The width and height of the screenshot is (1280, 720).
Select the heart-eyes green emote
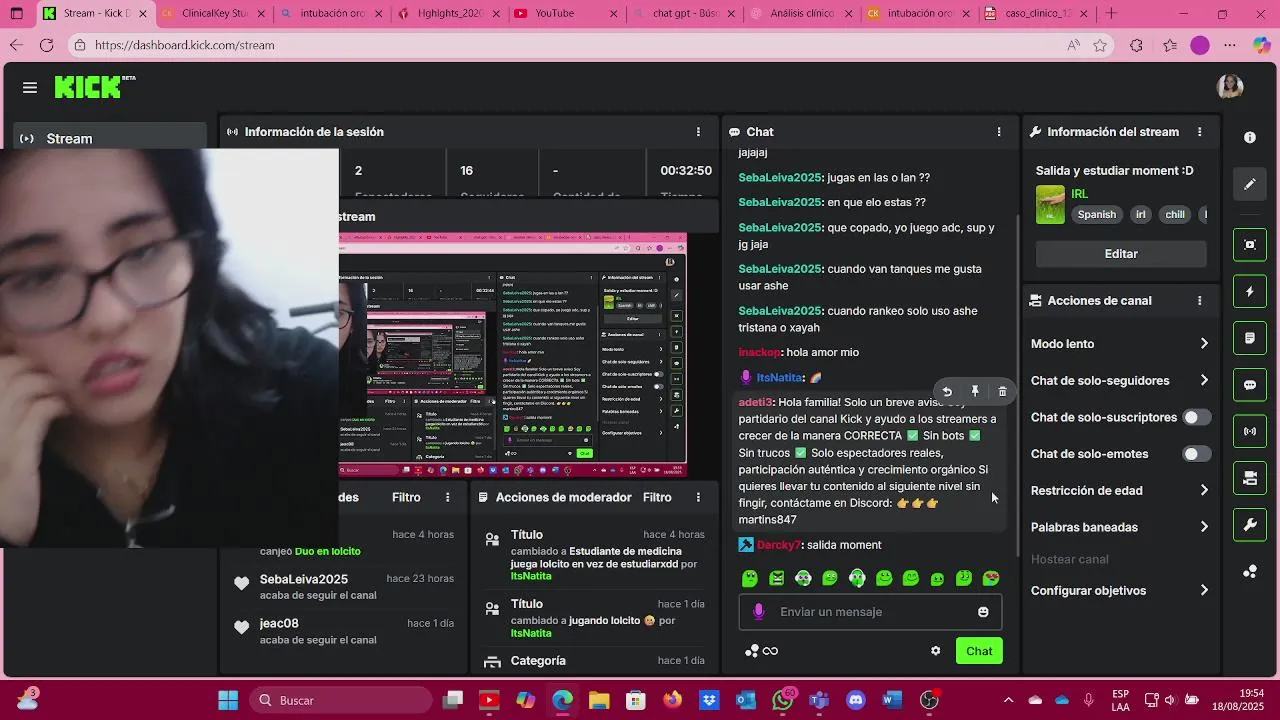coord(991,578)
